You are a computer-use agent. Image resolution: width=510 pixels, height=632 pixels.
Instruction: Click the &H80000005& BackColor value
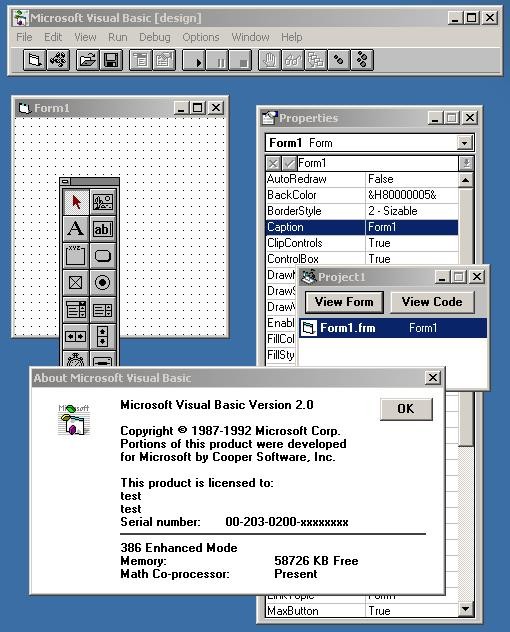tap(402, 195)
